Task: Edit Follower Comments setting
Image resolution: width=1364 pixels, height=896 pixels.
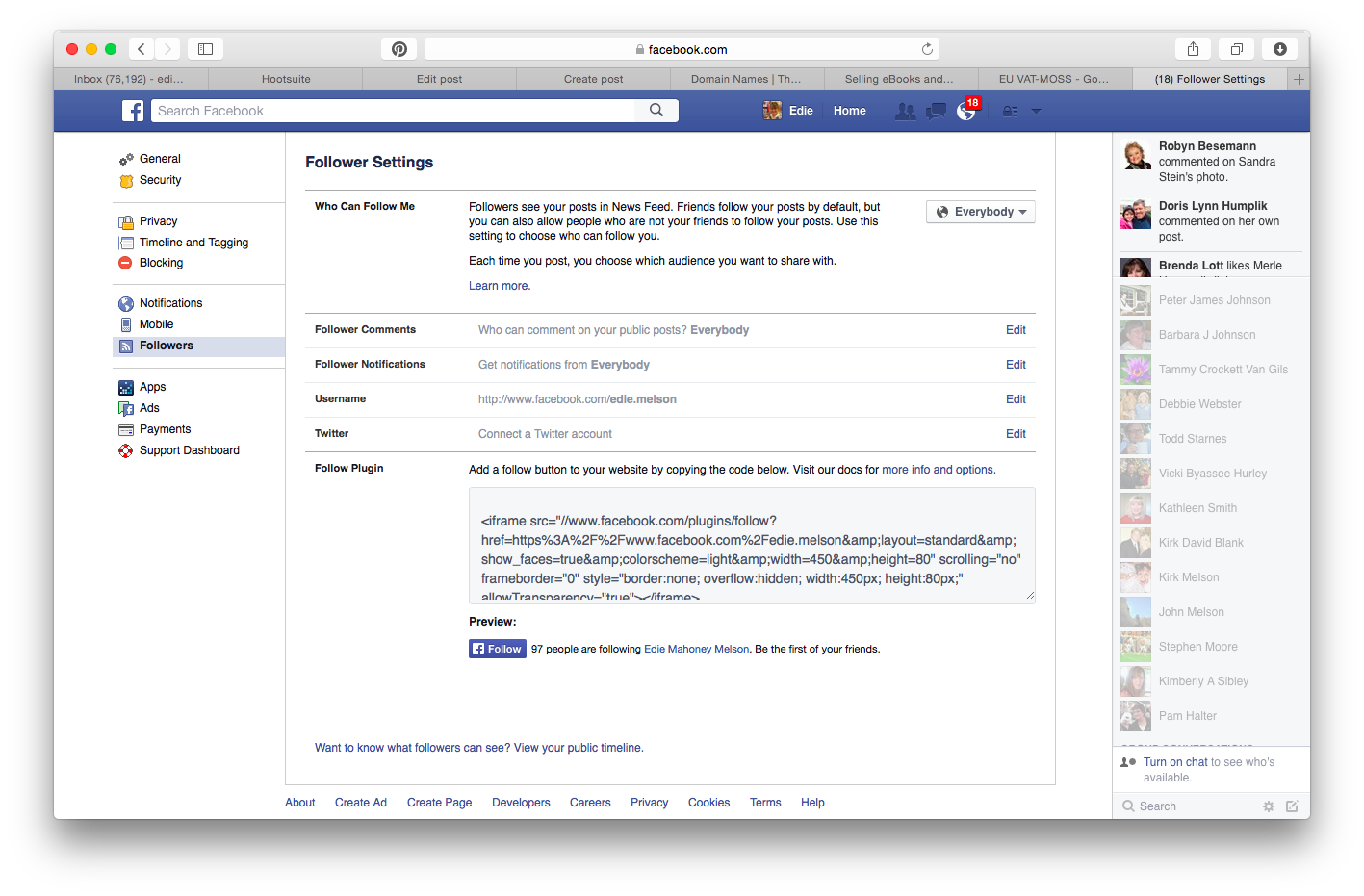Action: click(x=1016, y=330)
